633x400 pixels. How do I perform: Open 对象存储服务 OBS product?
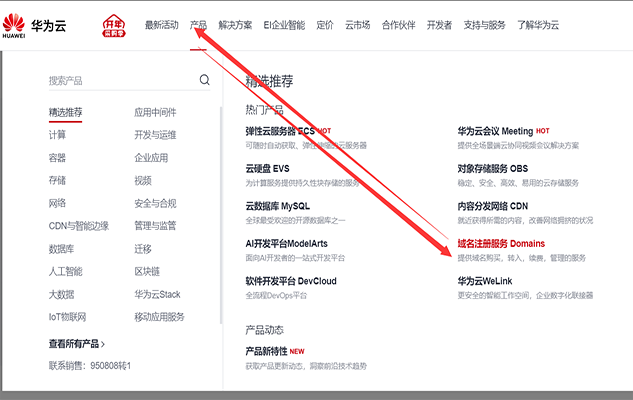click(x=493, y=169)
